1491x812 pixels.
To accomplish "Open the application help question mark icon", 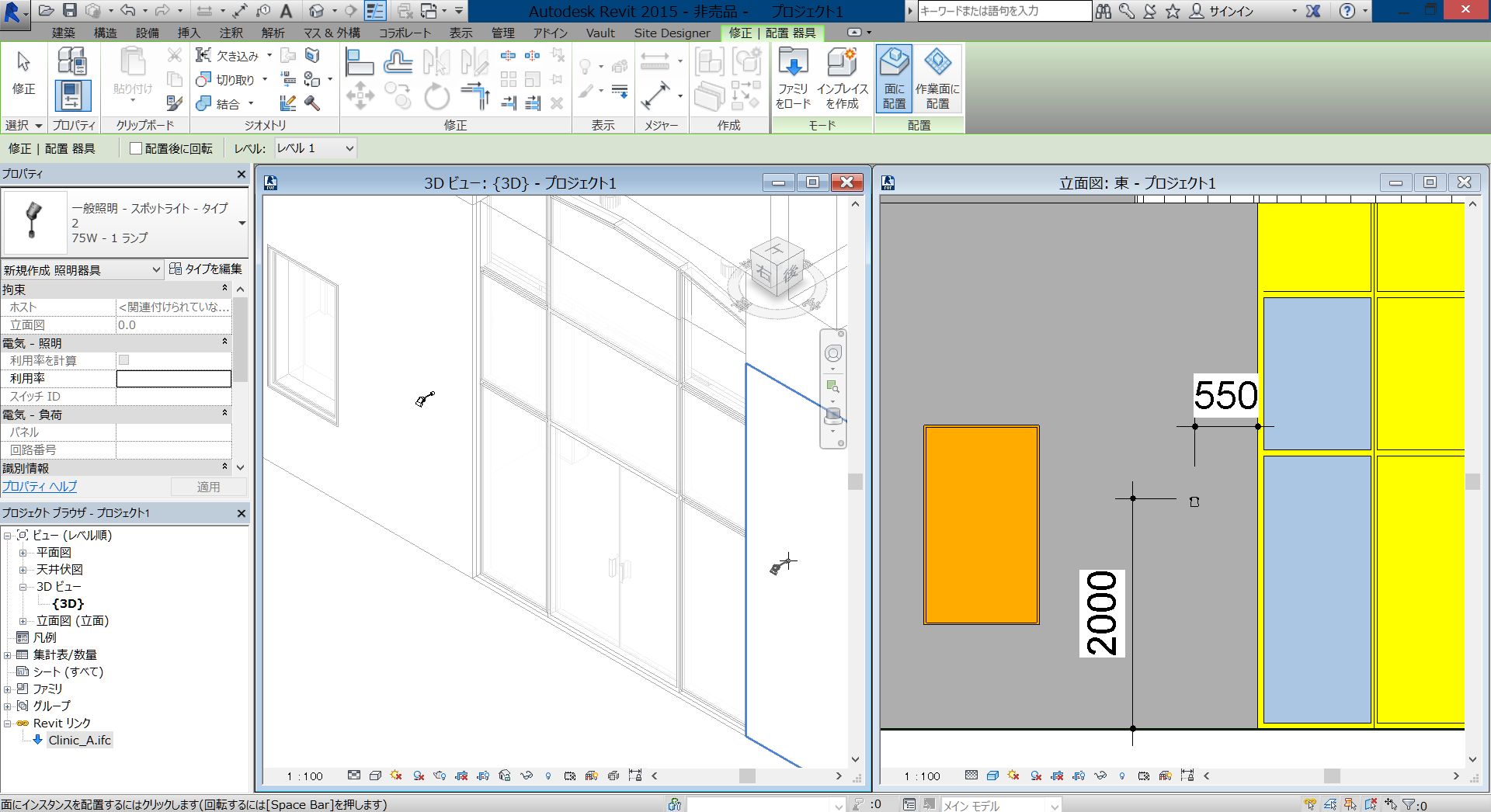I will [x=1347, y=11].
